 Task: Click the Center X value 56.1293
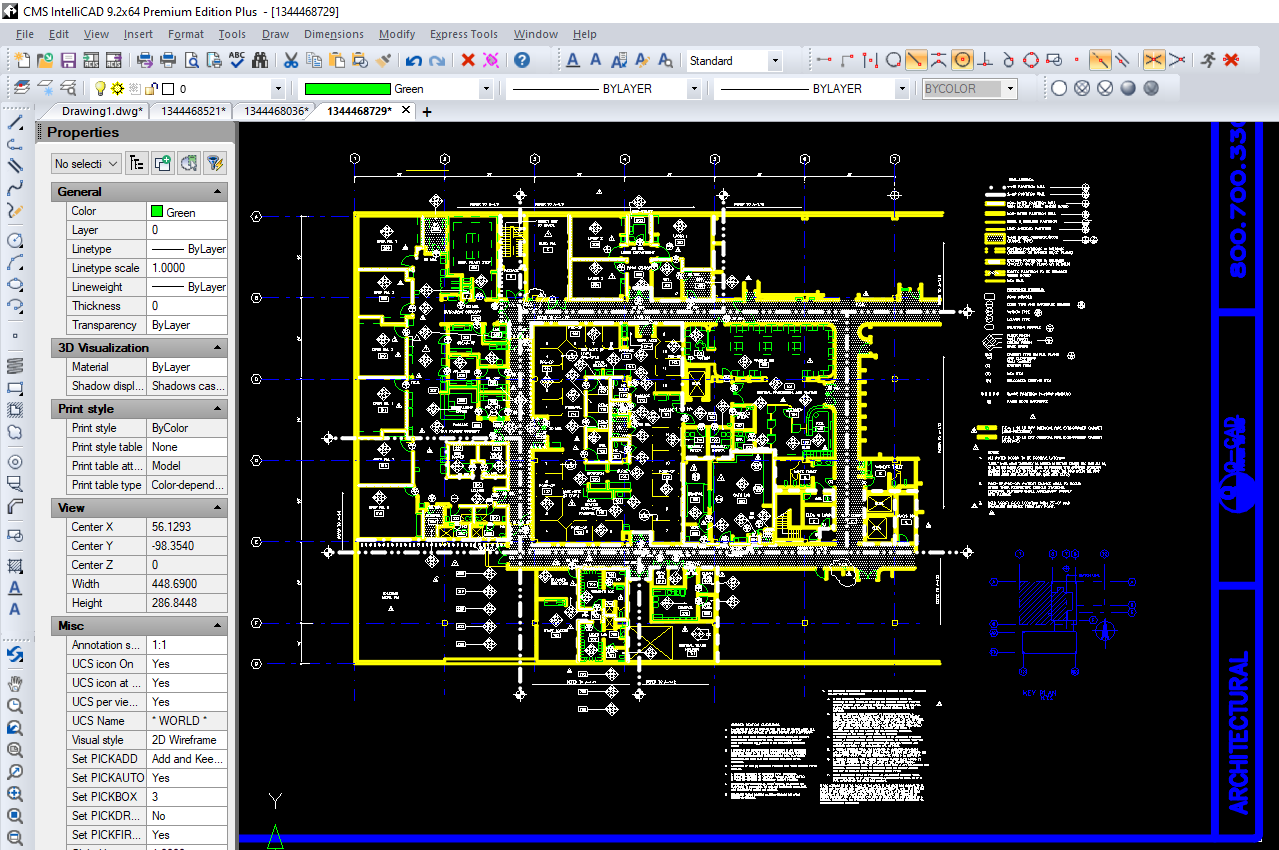(x=187, y=527)
